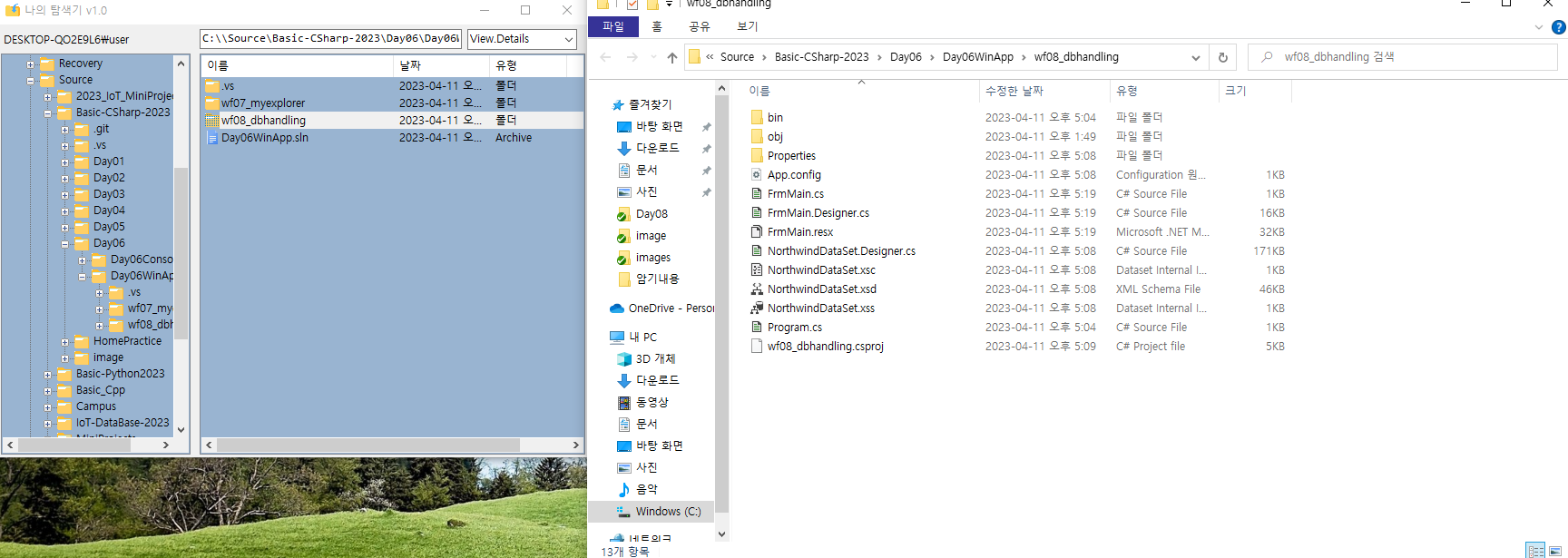Expand the Explorer ribbon chevron
Viewport: 1568px width, 558px height.
pyautogui.click(x=1538, y=27)
